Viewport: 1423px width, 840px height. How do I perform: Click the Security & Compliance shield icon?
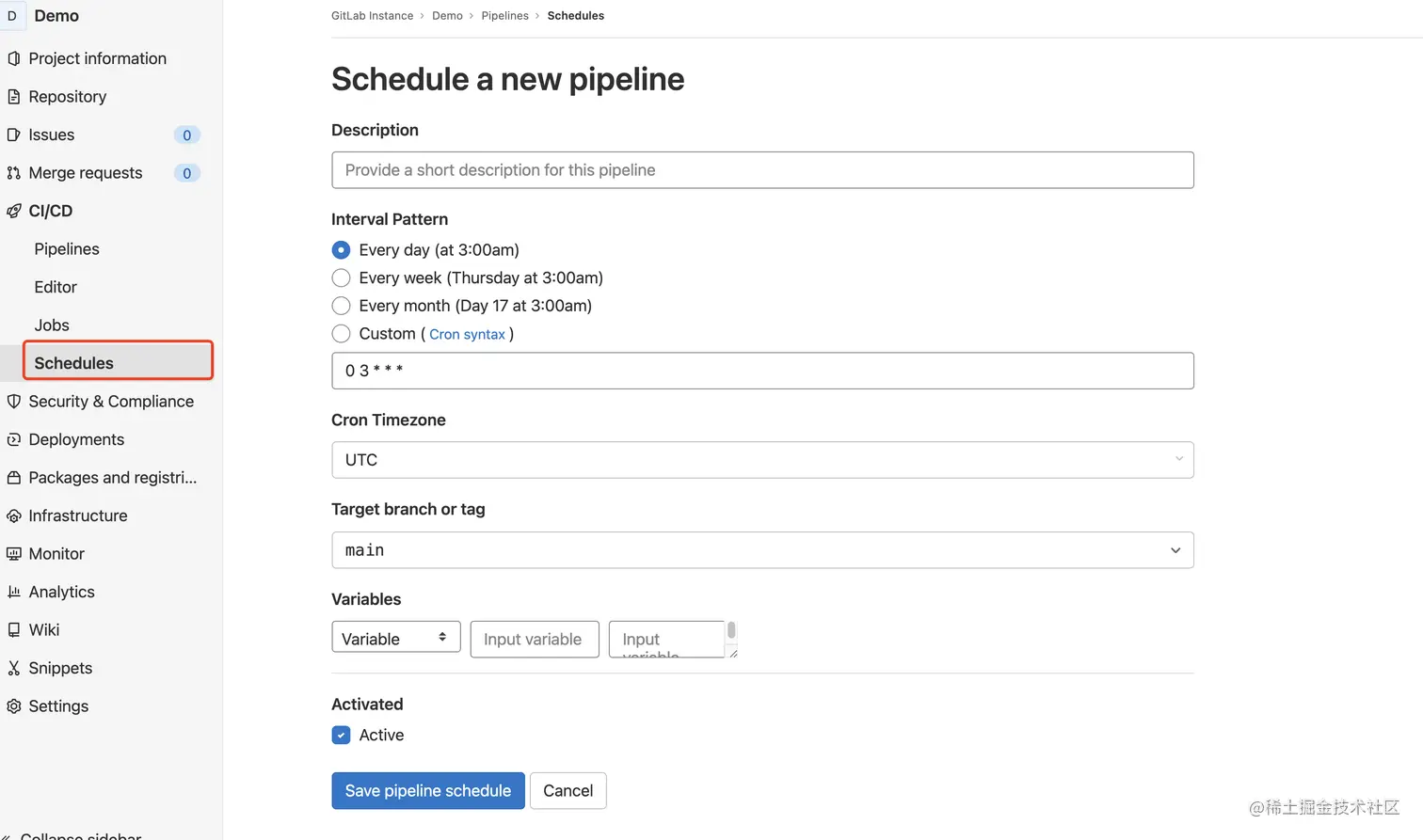tap(13, 402)
